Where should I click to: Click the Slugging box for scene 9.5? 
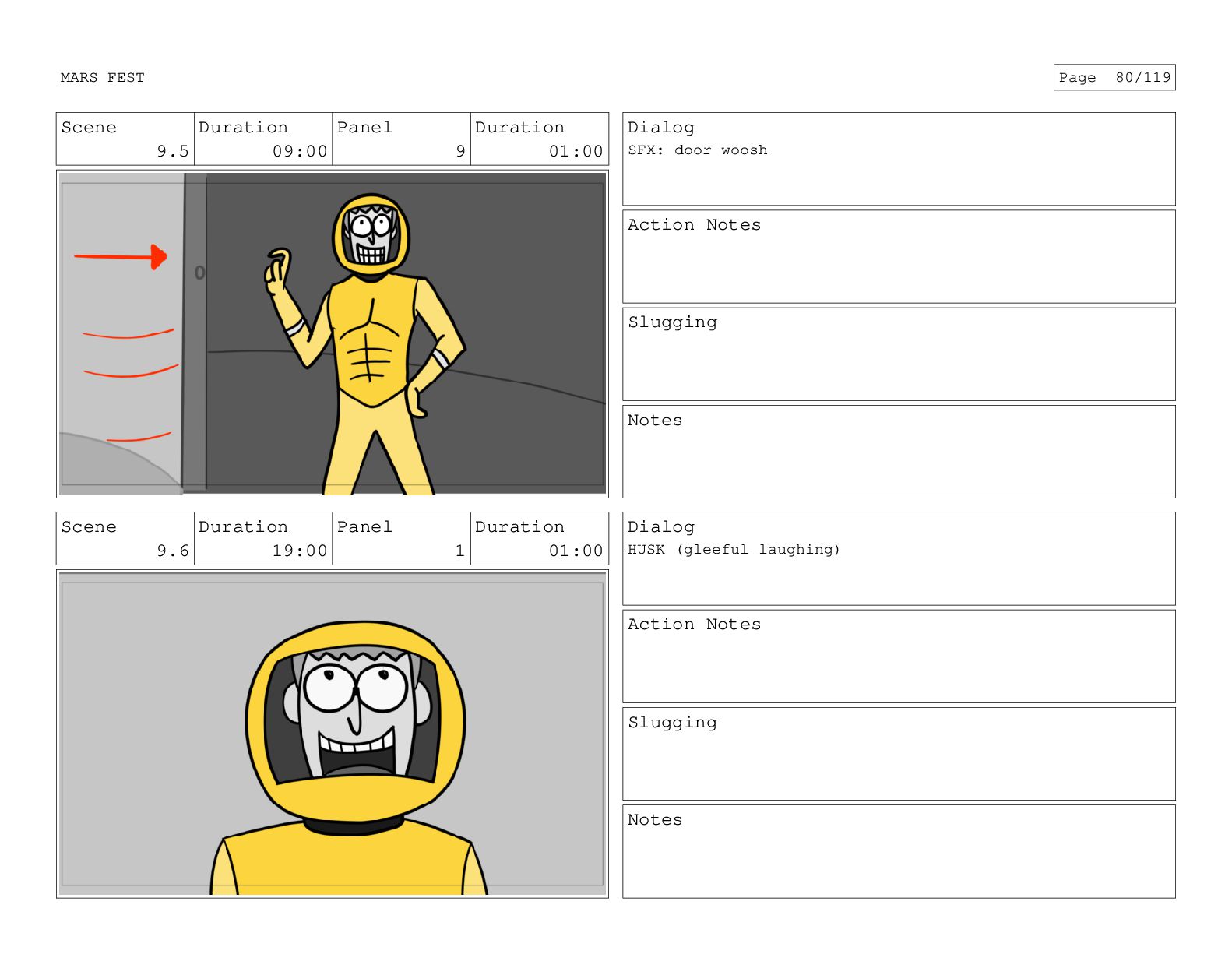click(899, 354)
